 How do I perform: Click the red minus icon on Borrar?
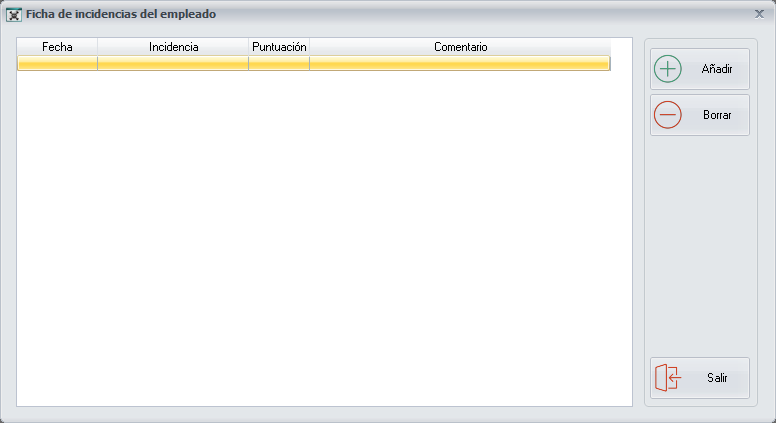[667, 115]
